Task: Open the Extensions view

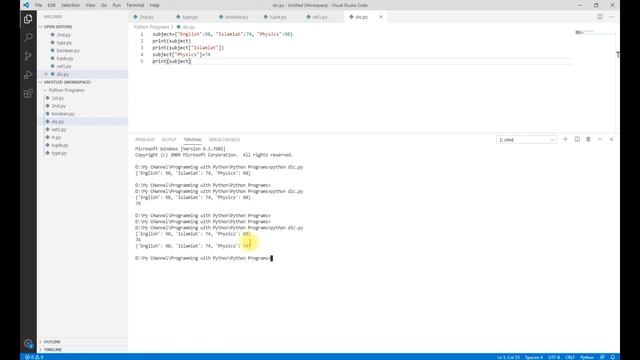Action: click(x=28, y=93)
